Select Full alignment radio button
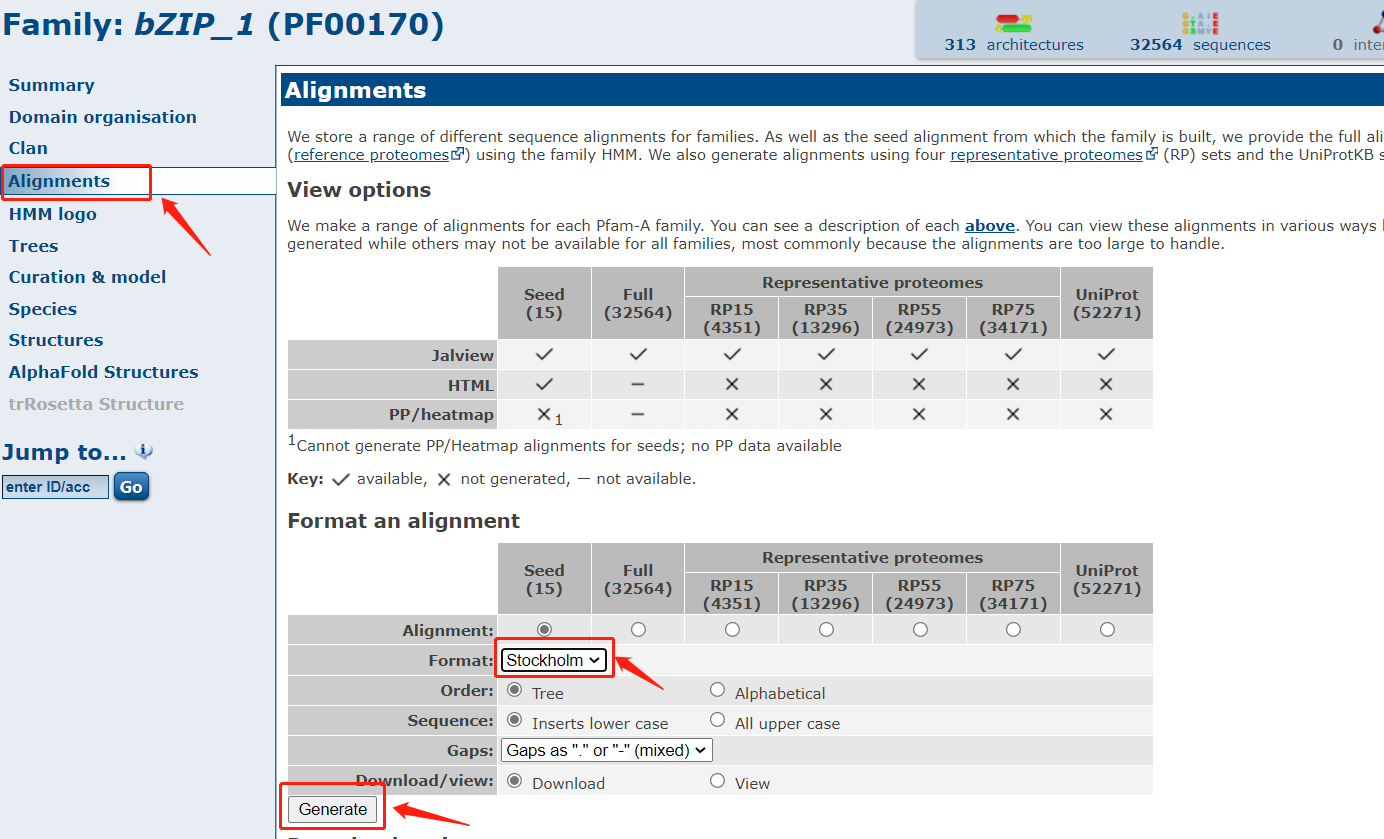Viewport: 1384px width, 839px height. (x=638, y=629)
